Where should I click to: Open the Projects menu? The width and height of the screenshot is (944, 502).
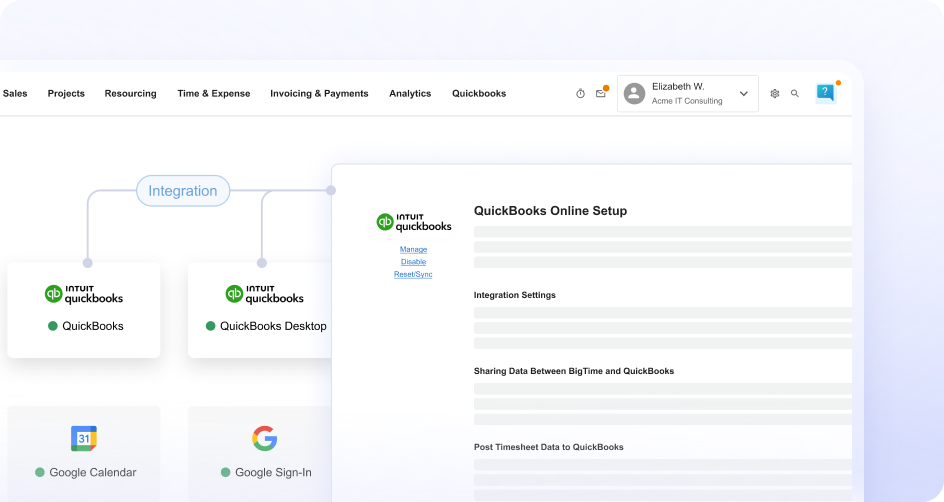tap(66, 94)
